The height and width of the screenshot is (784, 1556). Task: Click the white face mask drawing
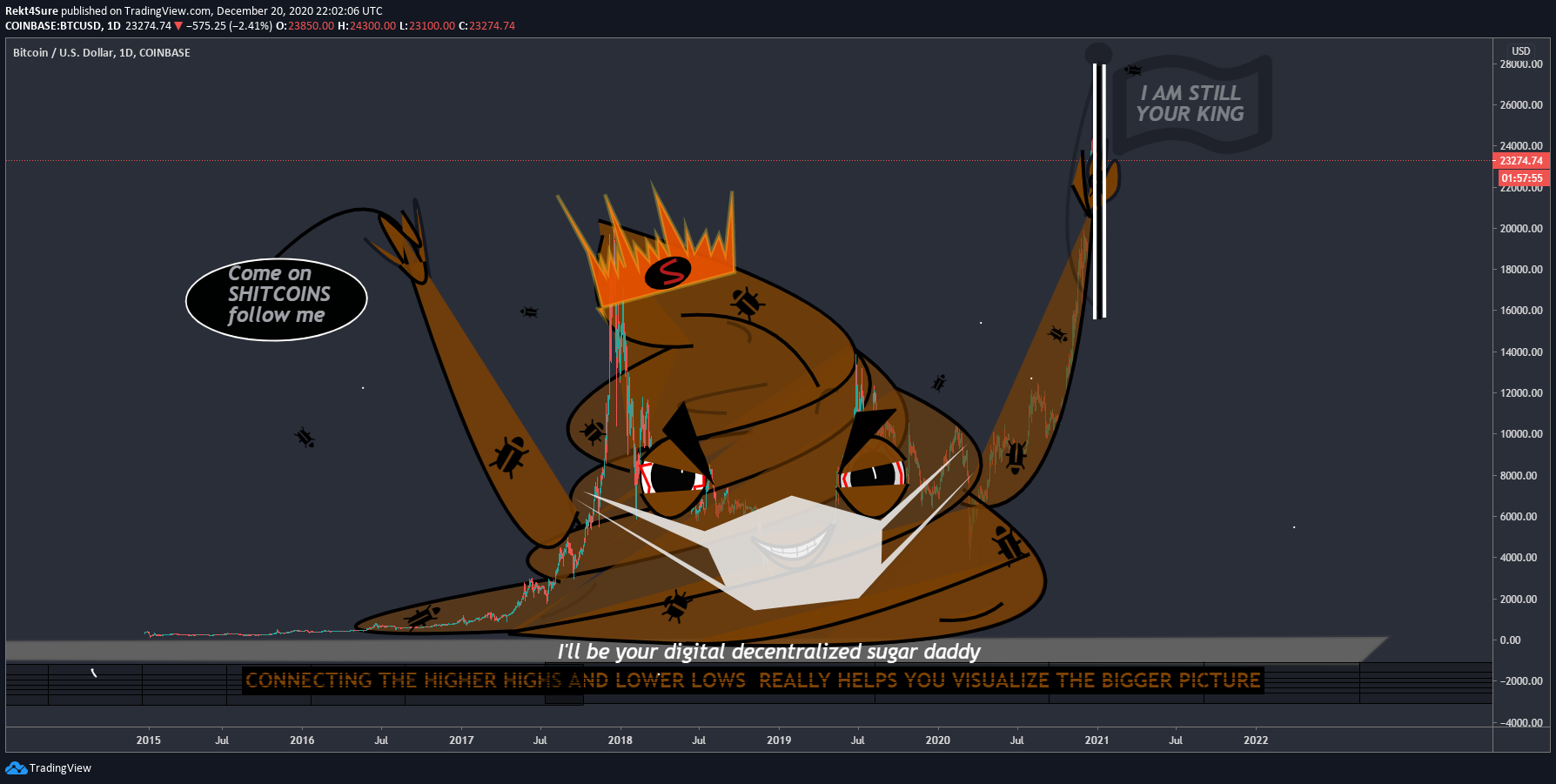794,553
